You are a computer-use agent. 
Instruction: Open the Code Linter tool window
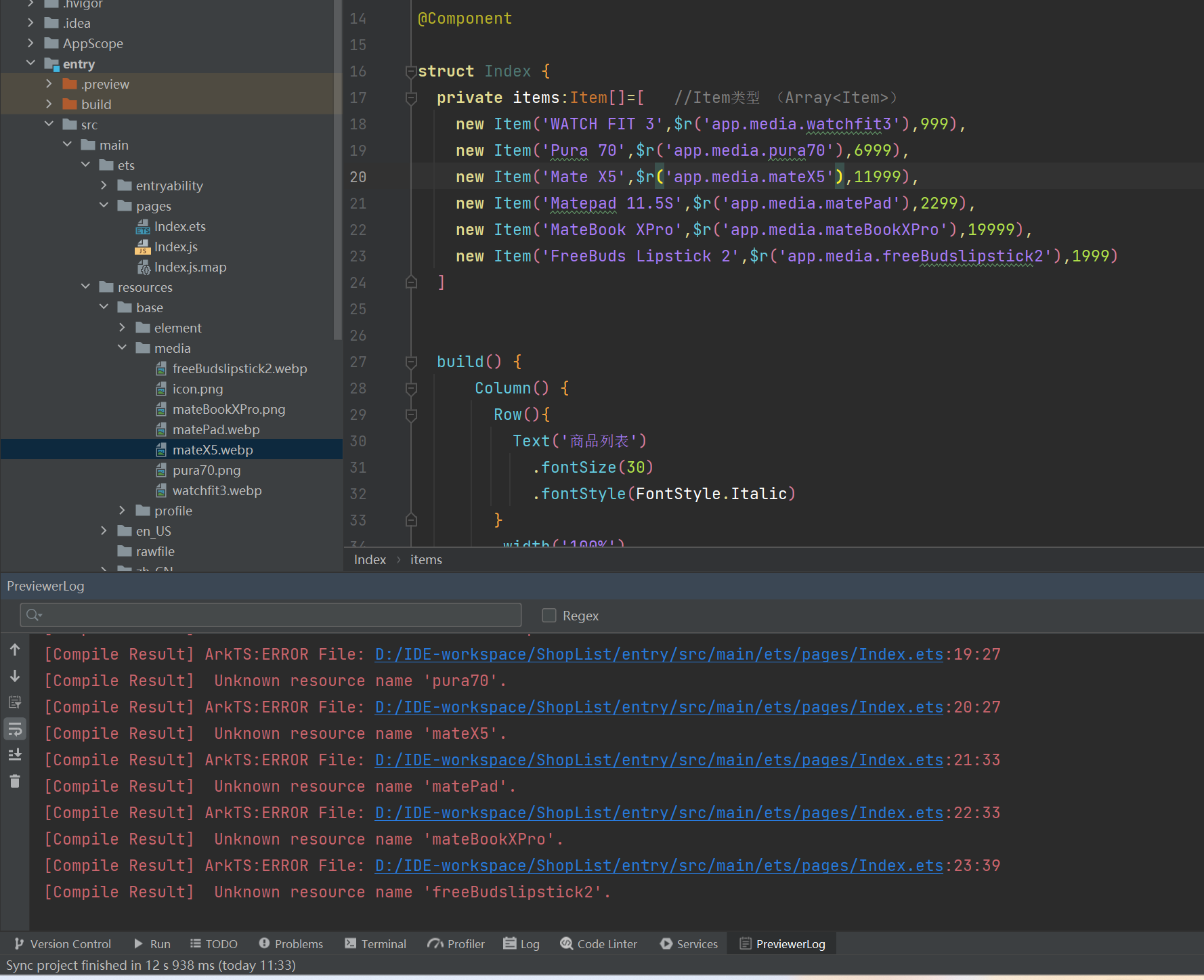599,943
